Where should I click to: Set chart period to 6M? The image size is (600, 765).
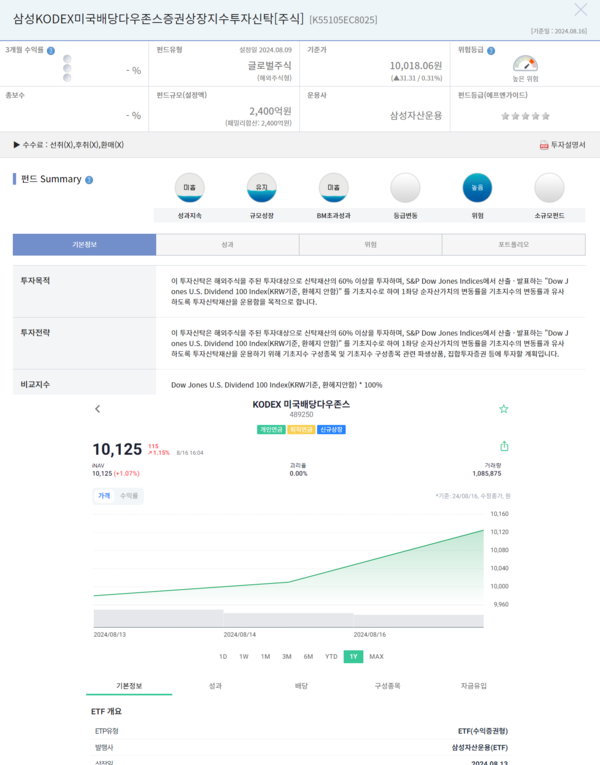308,657
